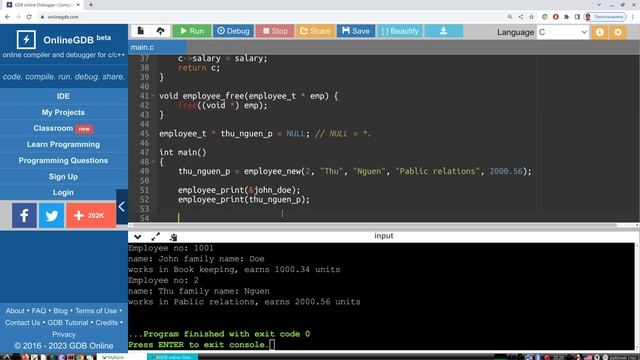
Task: Click the Upload File icon in toolbar
Action: (160, 31)
